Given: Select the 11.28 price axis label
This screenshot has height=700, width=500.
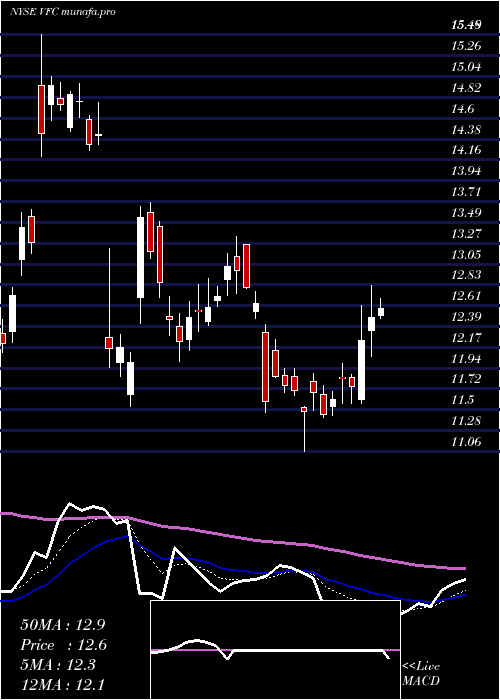Looking at the screenshot, I should point(466,421).
